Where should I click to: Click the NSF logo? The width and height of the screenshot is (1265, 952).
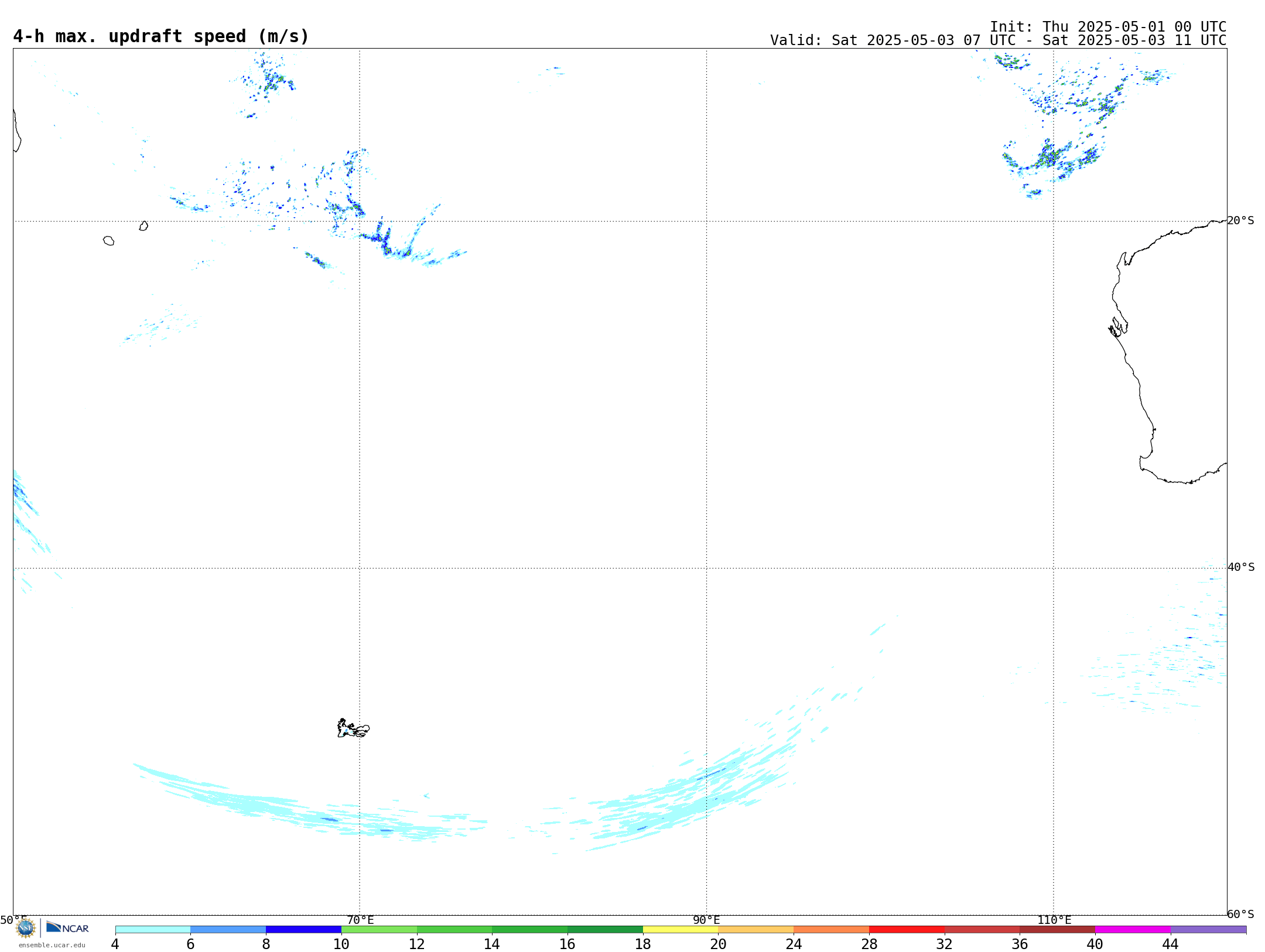click(26, 928)
